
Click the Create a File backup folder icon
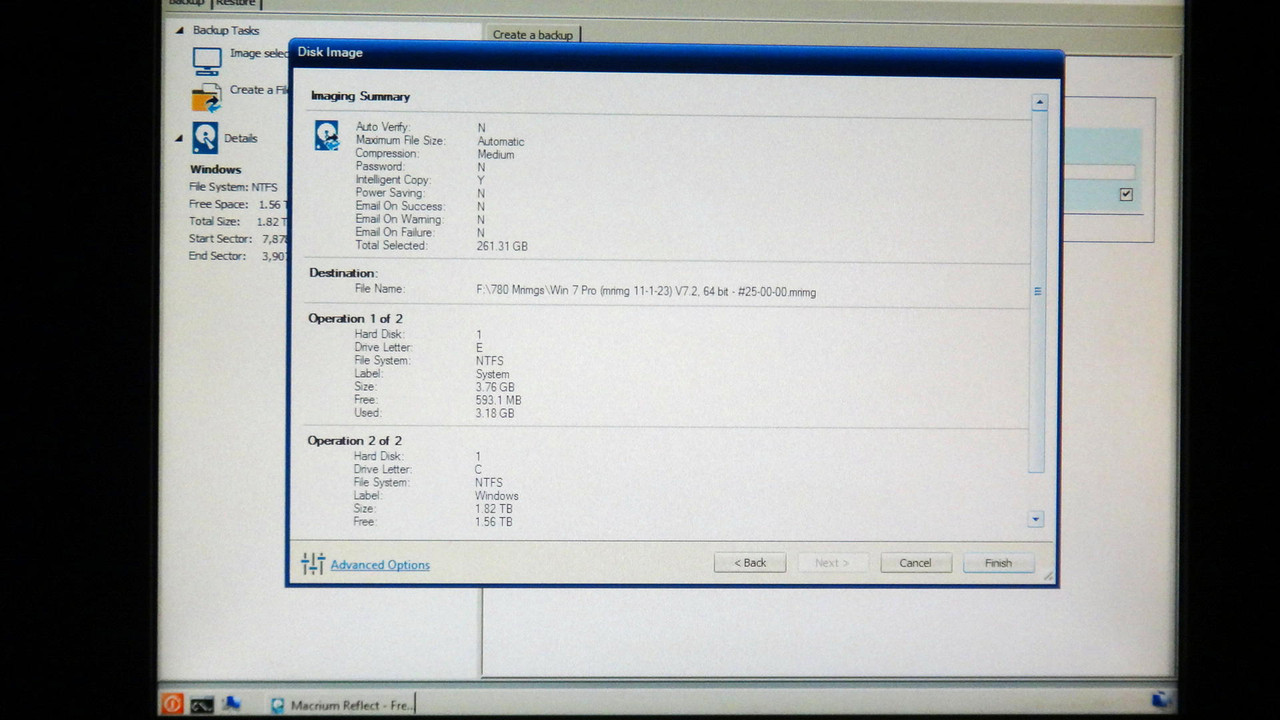206,97
